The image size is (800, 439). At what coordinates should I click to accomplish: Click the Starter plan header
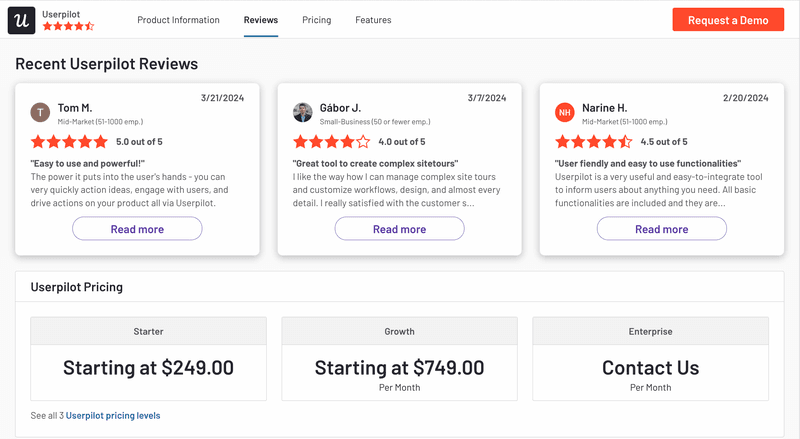click(148, 331)
